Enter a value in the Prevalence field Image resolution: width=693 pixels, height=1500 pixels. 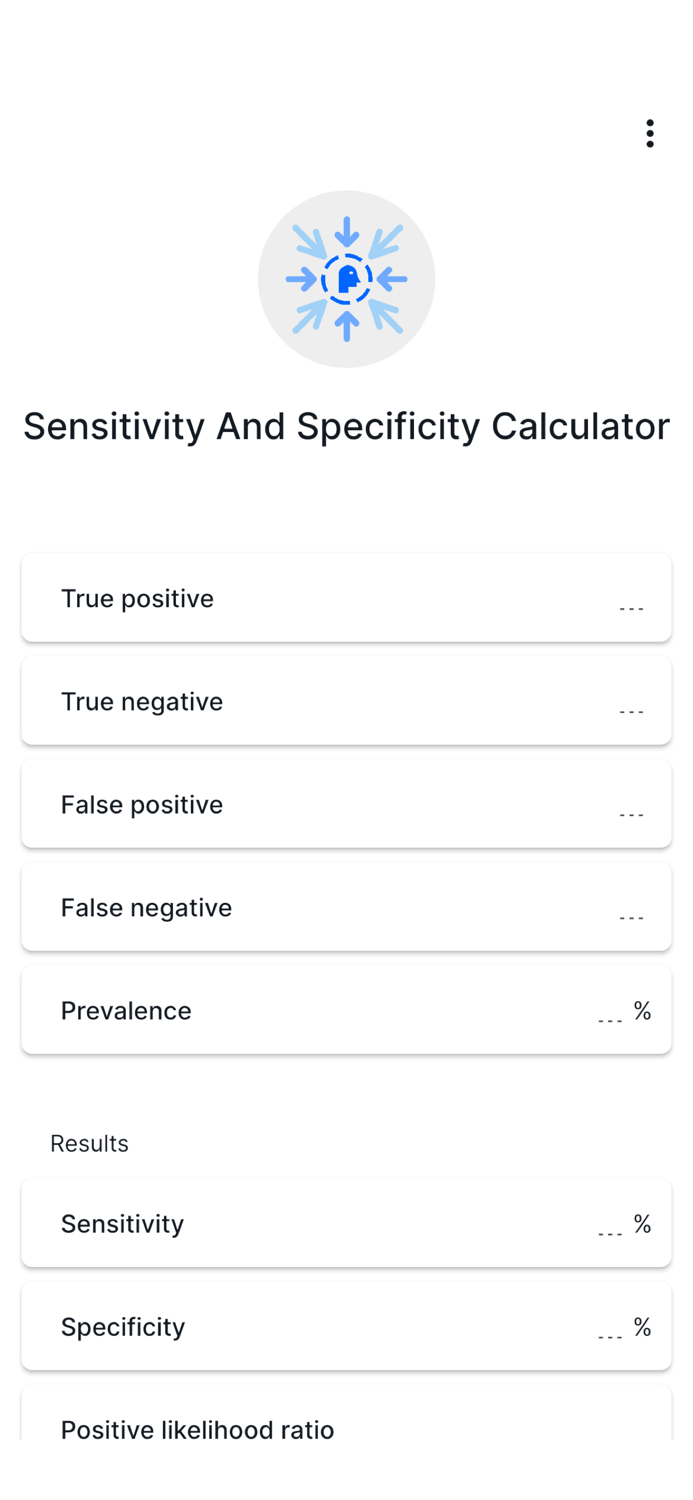tap(346, 1009)
